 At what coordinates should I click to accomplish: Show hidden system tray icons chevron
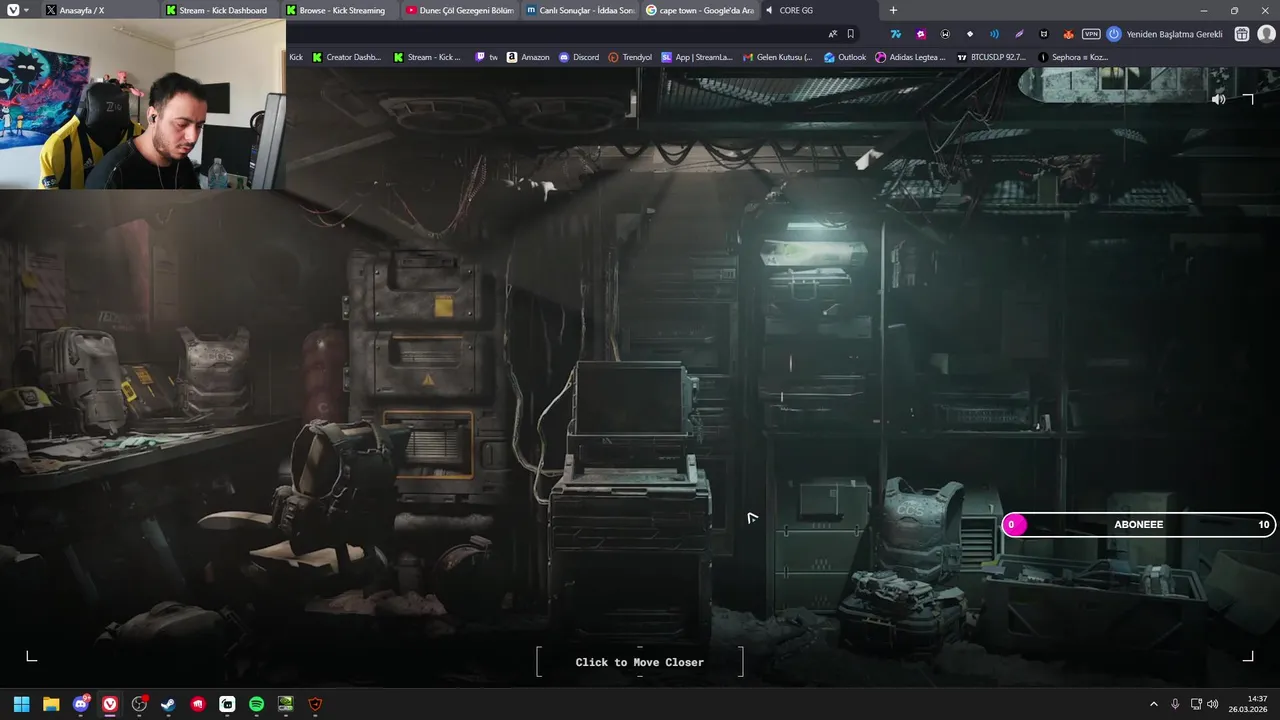pyautogui.click(x=1153, y=704)
